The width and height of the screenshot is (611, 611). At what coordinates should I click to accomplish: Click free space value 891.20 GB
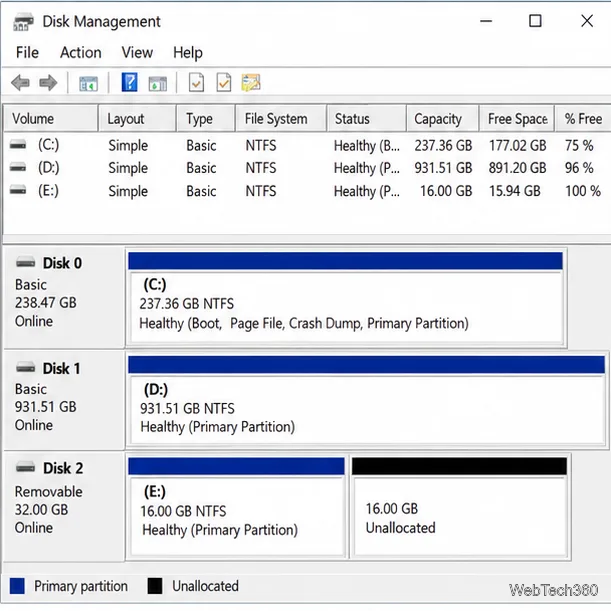coord(517,168)
